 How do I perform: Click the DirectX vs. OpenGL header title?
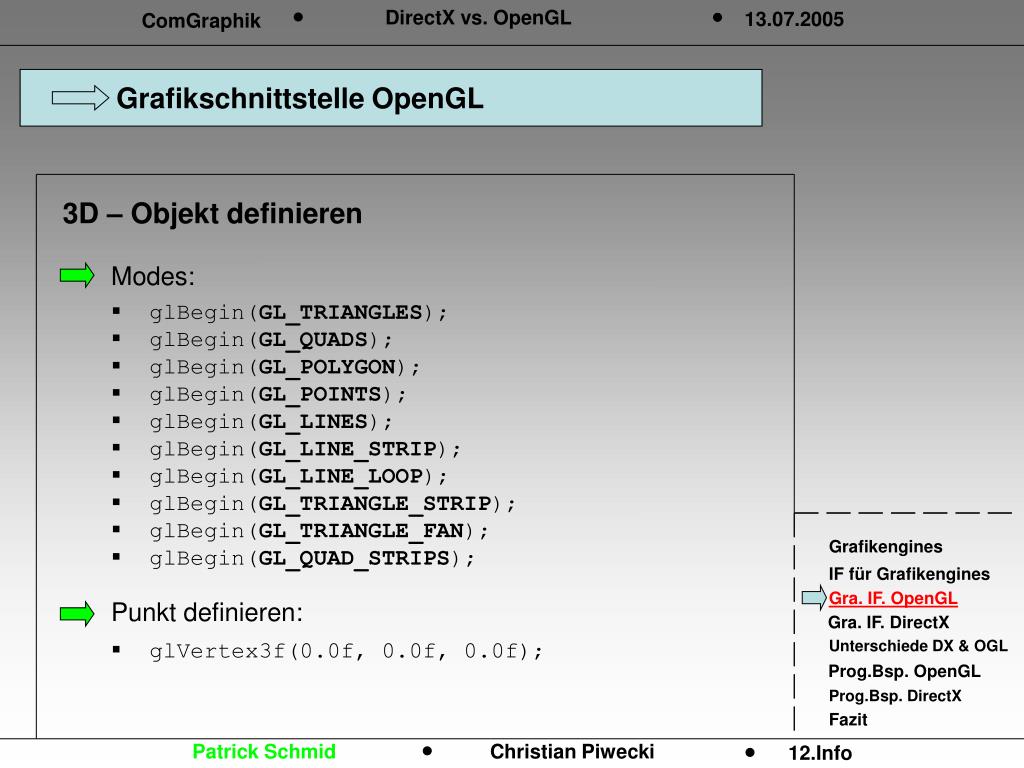478,18
